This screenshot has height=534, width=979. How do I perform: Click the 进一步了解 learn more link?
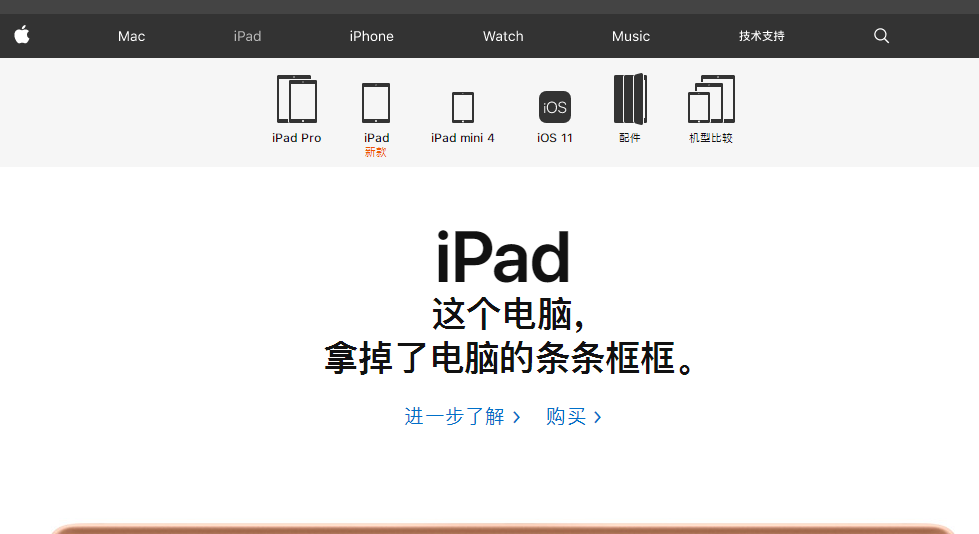coord(462,416)
